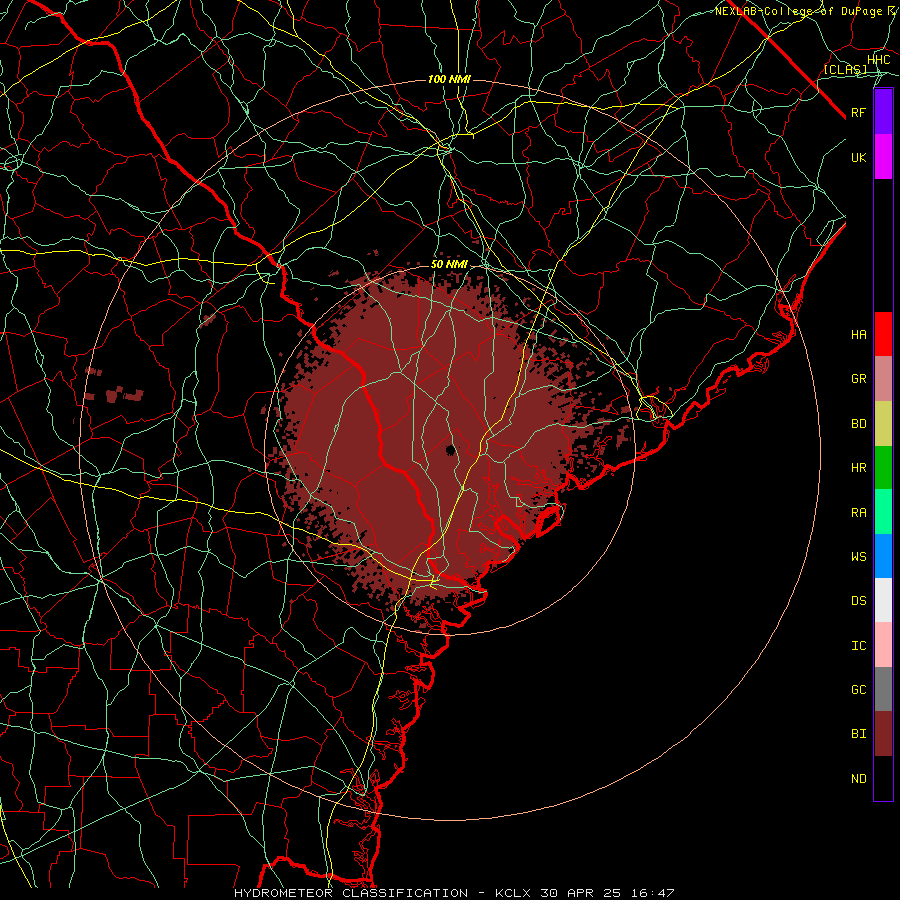Click the 100 NMI range ring label

[449, 79]
